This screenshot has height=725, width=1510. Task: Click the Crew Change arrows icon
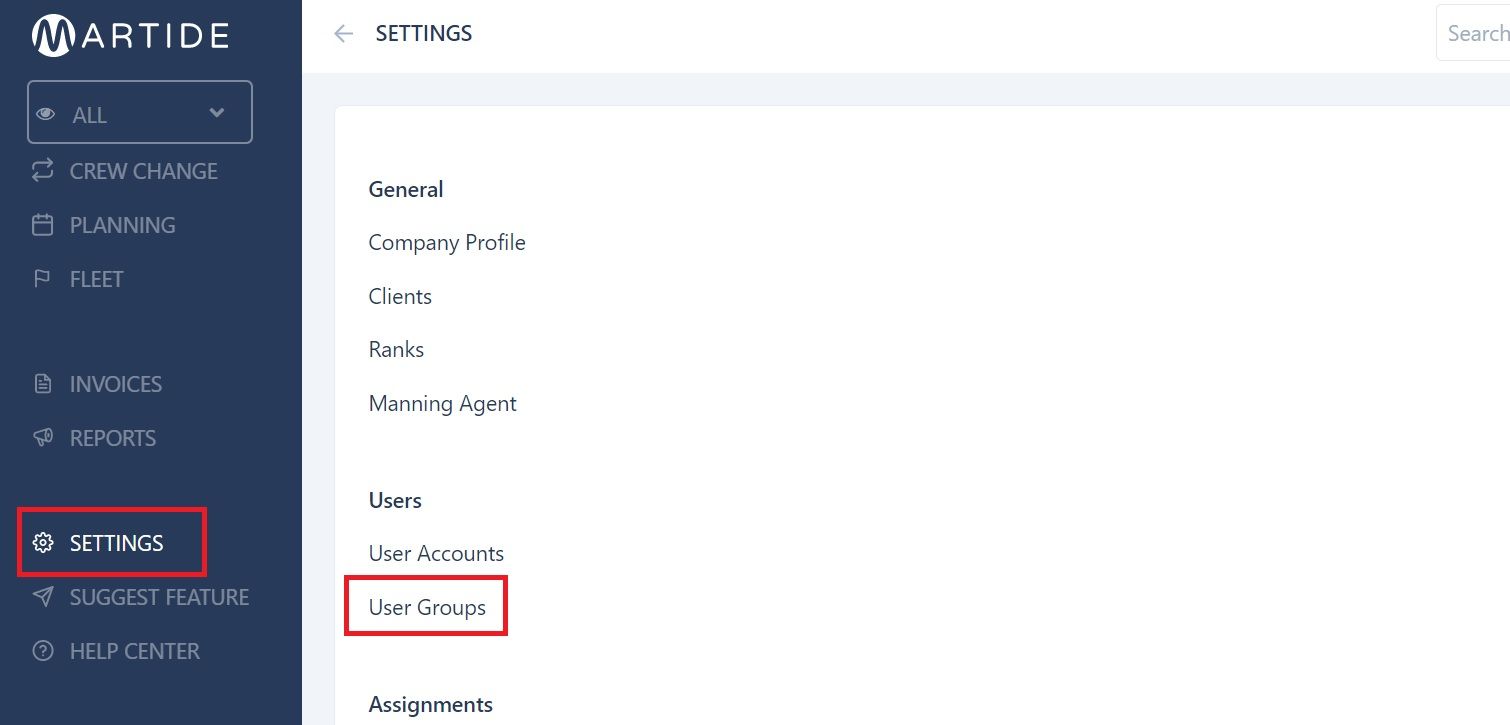[x=42, y=171]
